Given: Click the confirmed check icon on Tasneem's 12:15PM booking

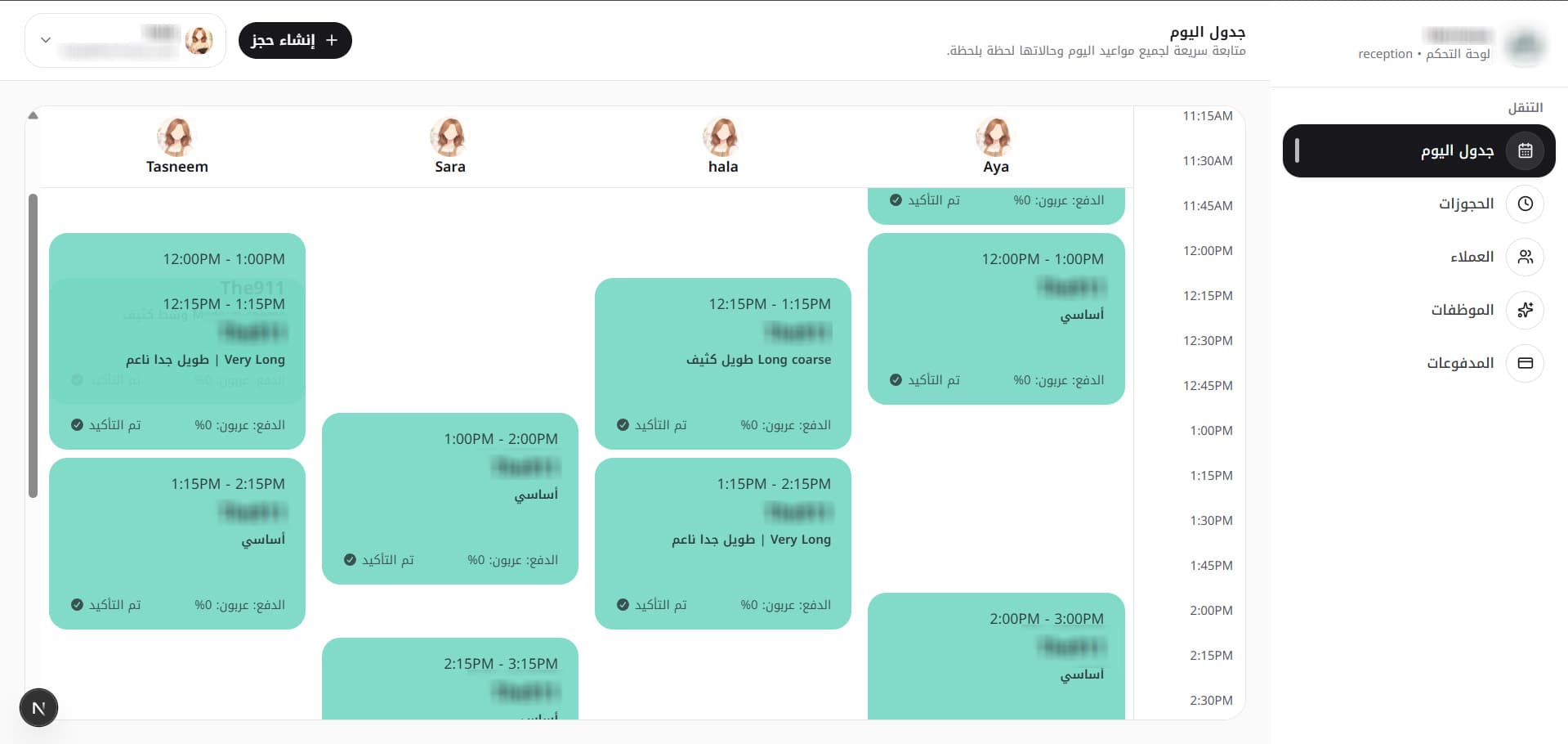Looking at the screenshot, I should pos(77,425).
